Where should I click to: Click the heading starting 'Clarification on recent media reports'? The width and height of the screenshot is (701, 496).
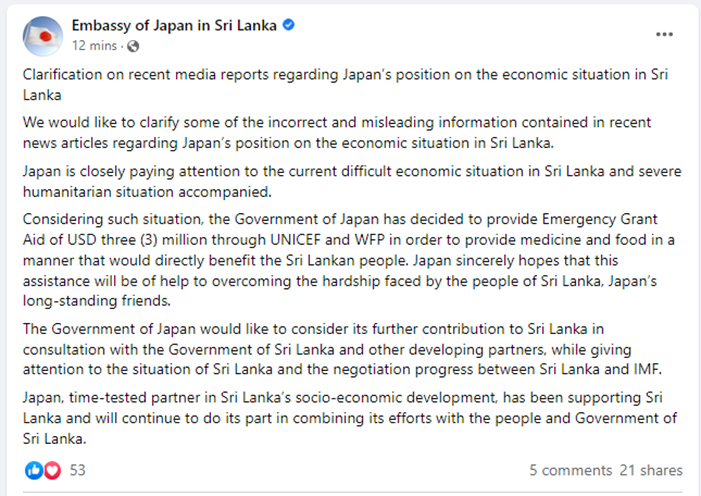point(345,85)
